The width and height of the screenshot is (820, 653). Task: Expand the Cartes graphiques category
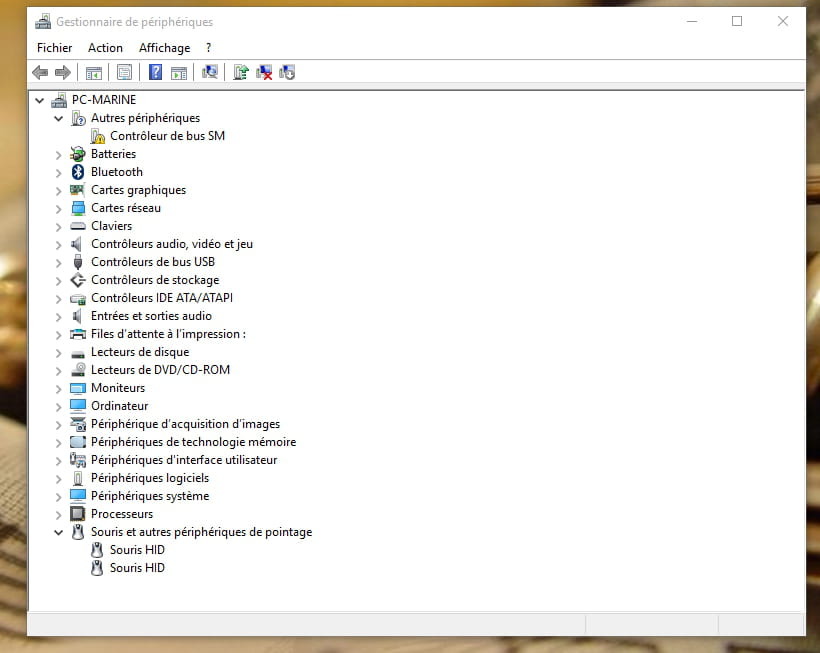59,190
